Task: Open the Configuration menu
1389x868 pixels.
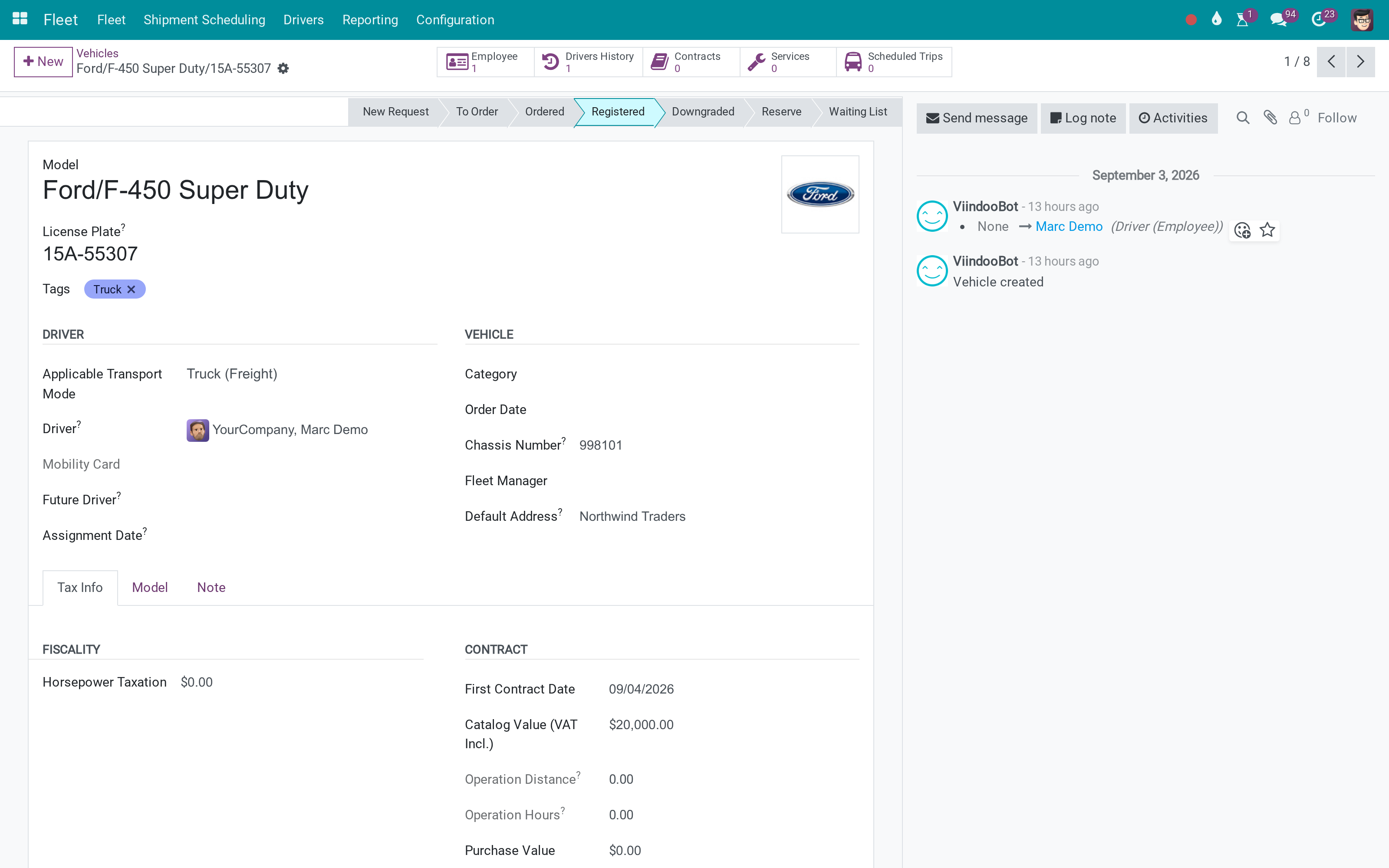Action: pyautogui.click(x=455, y=20)
